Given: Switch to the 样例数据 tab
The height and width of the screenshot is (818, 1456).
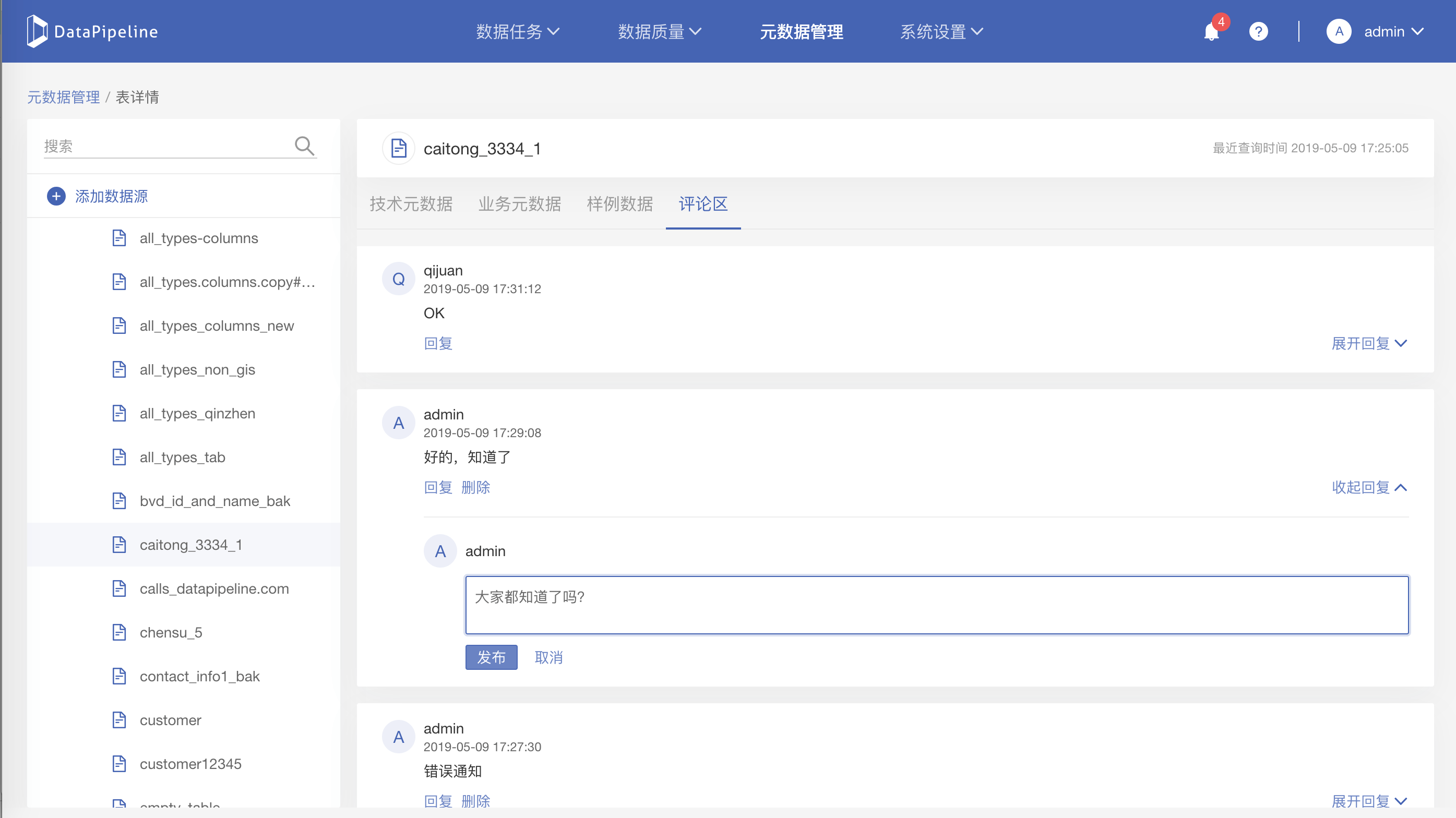Looking at the screenshot, I should [x=619, y=204].
